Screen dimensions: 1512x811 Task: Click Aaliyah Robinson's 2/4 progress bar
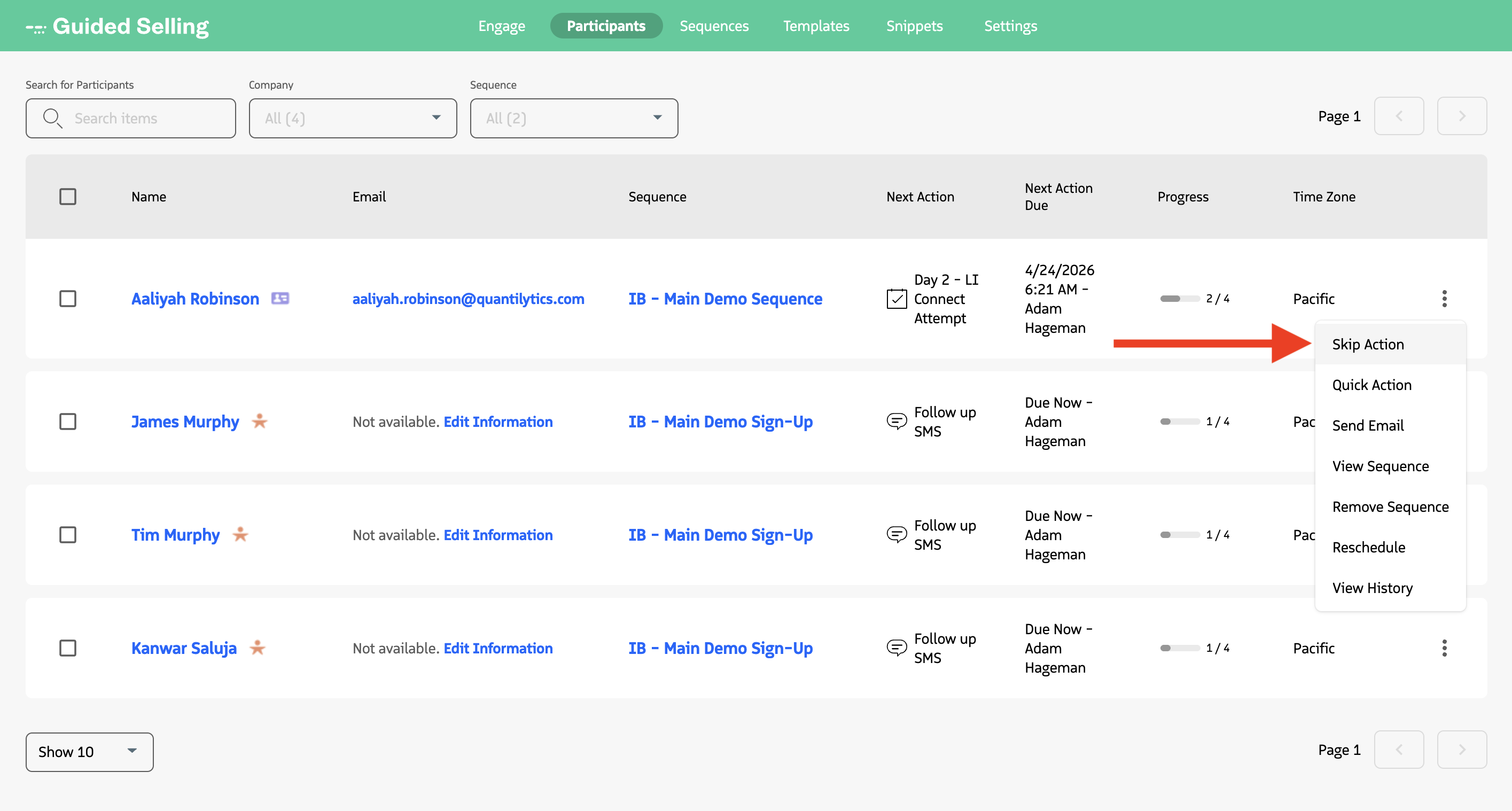coord(1179,298)
